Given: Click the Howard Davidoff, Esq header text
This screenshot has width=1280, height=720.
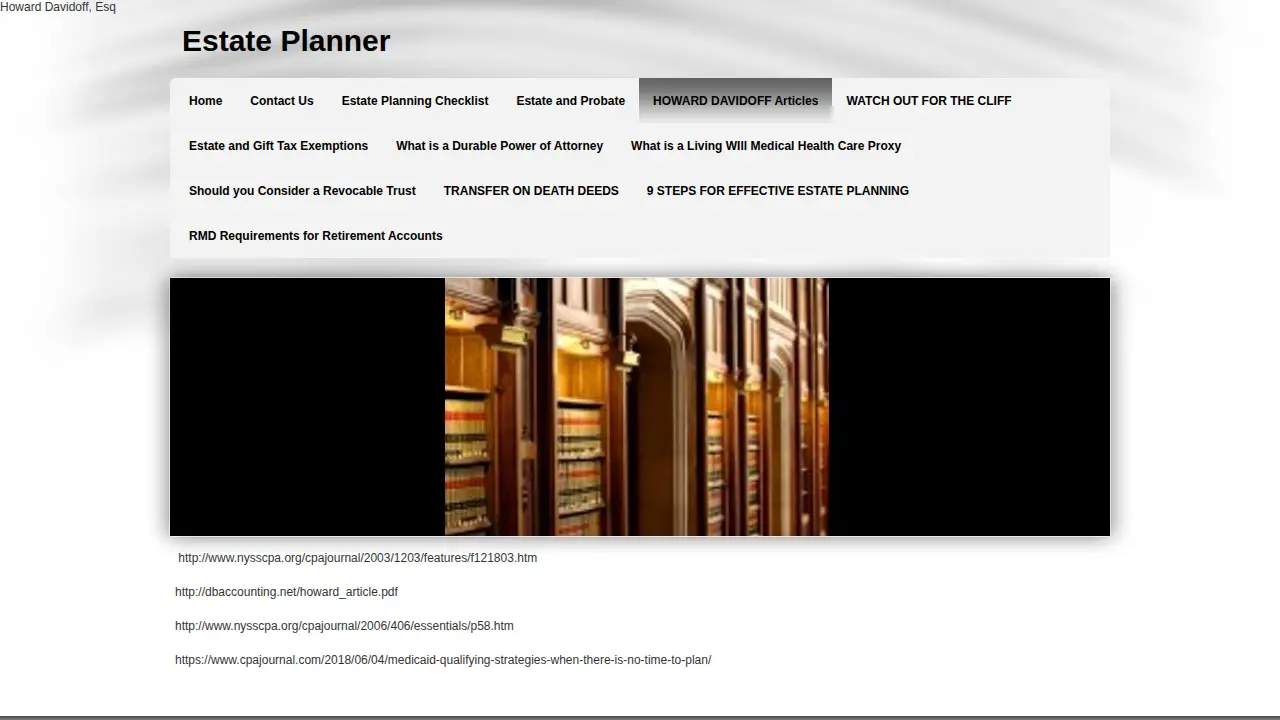Looking at the screenshot, I should [58, 7].
